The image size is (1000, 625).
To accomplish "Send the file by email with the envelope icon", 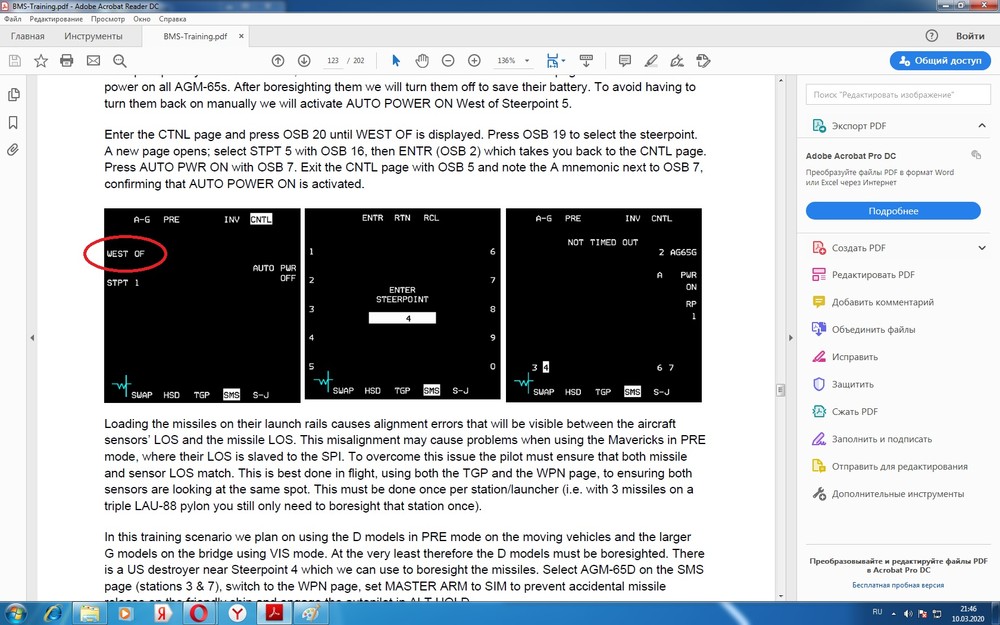I will (x=93, y=61).
